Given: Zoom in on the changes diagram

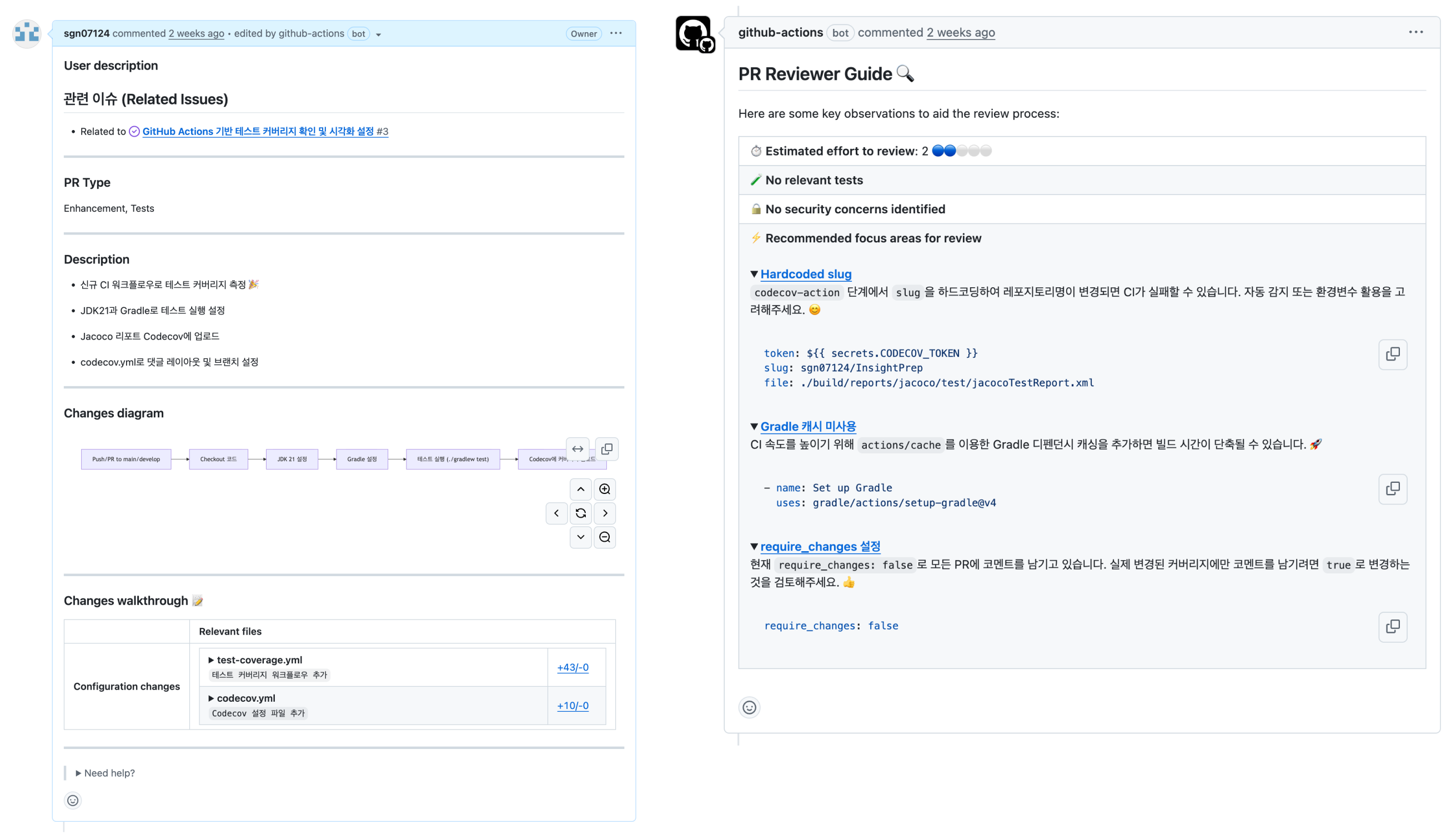Looking at the screenshot, I should pyautogui.click(x=604, y=489).
